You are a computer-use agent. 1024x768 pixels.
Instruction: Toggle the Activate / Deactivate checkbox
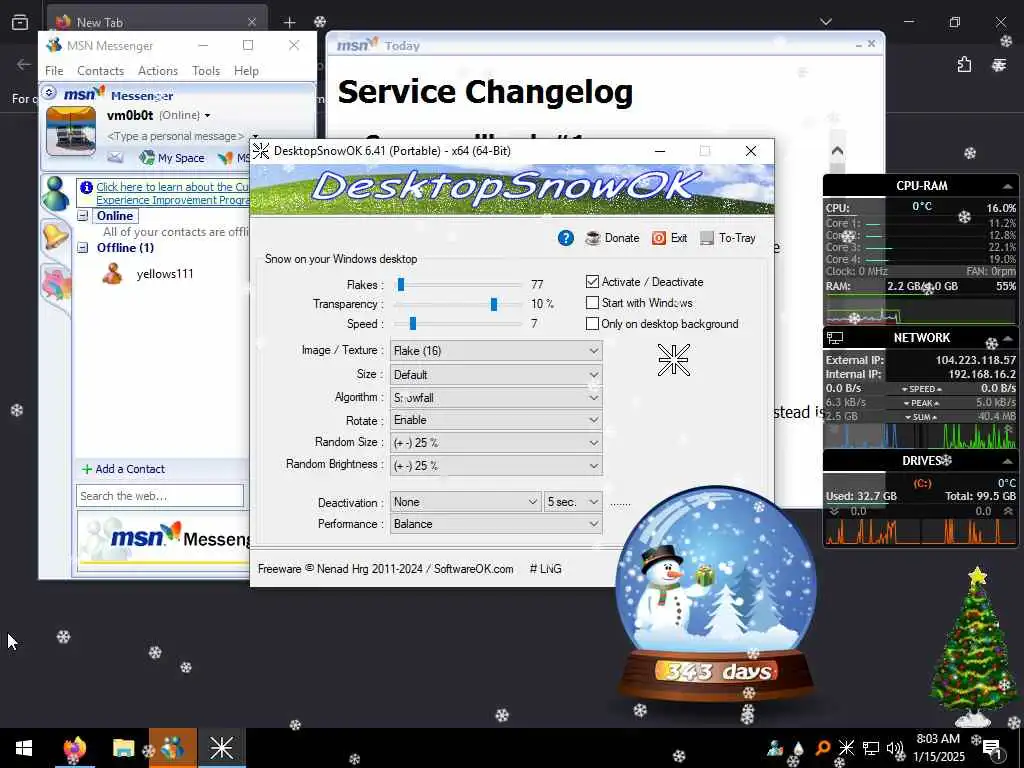coord(592,281)
